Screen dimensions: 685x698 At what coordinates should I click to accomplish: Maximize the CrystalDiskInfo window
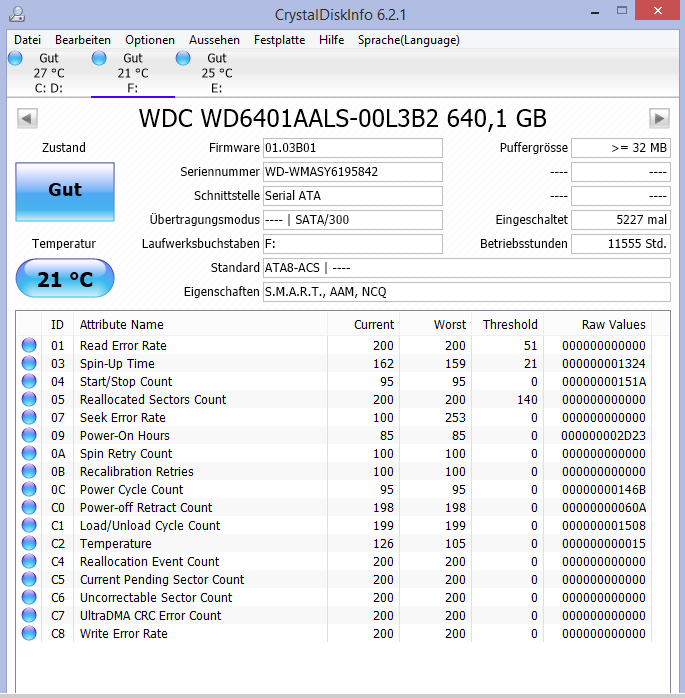[x=622, y=11]
